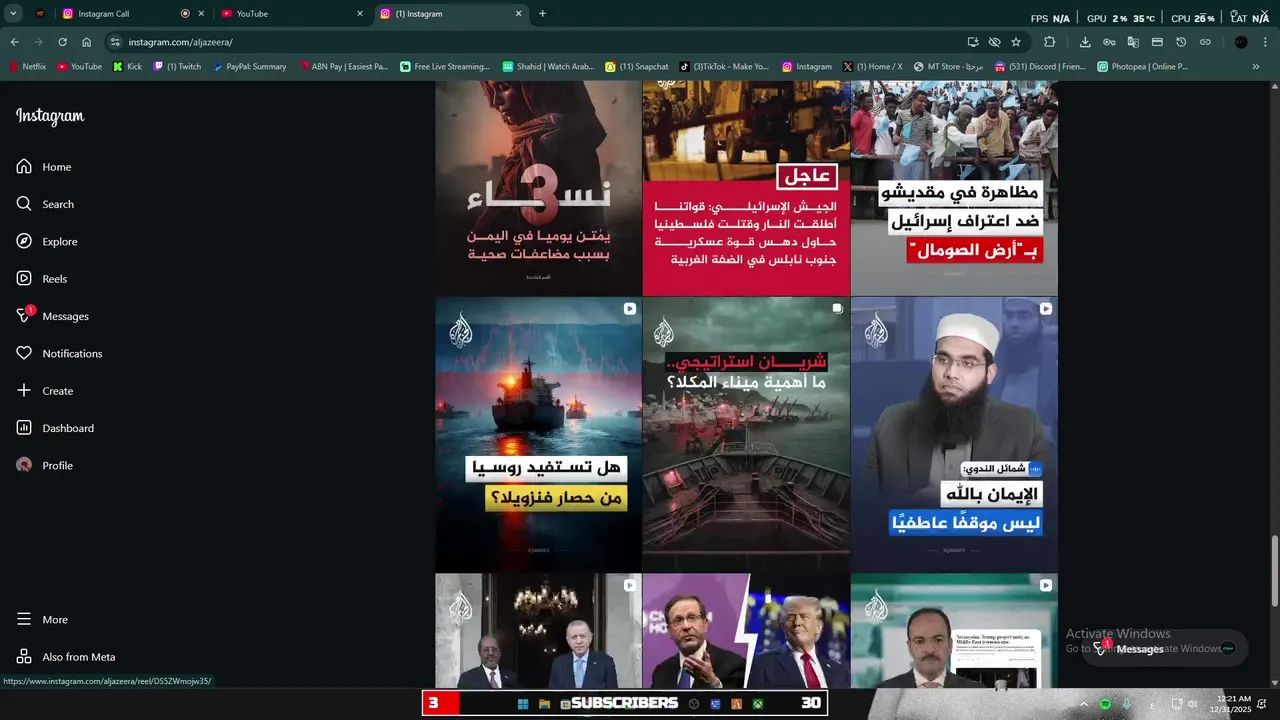1280x720 pixels.
Task: Open tab search dropdown arrow
Action: tap(13, 14)
